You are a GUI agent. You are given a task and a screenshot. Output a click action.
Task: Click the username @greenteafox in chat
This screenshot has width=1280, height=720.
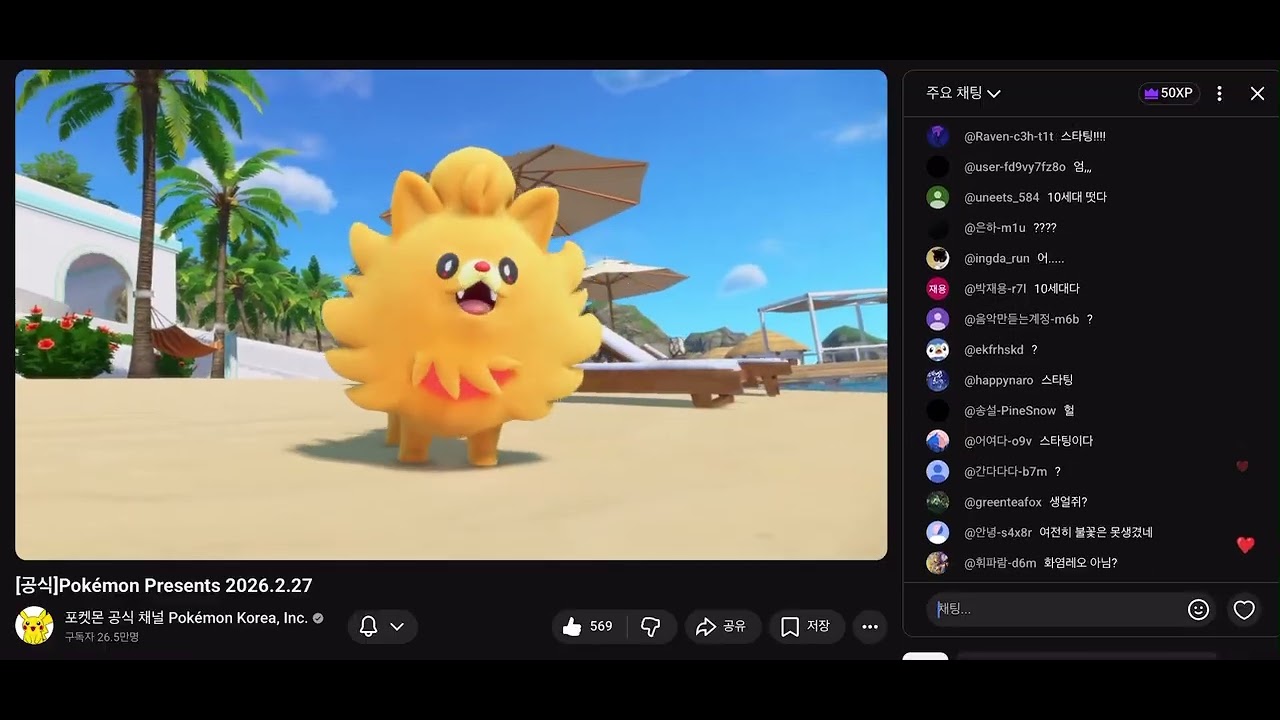(x=1002, y=502)
